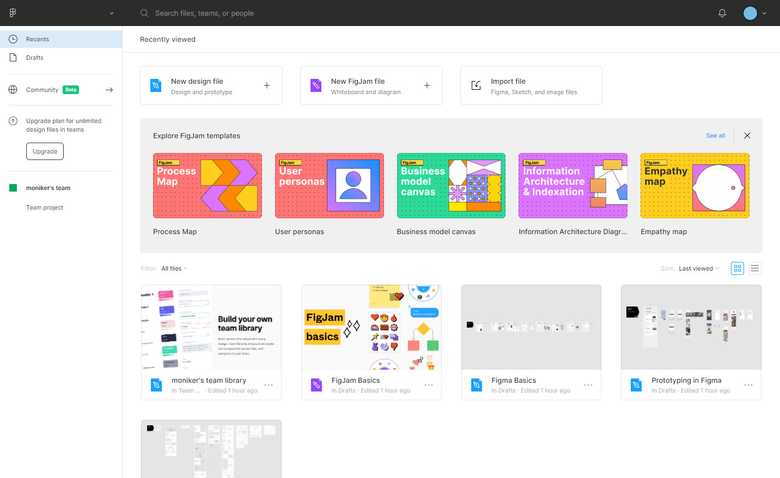Open more options for Figma Basics file
The height and width of the screenshot is (478, 780).
tap(588, 384)
